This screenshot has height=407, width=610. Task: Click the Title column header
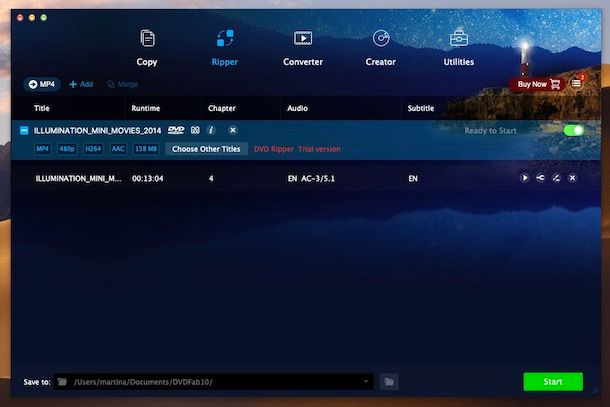coord(42,108)
